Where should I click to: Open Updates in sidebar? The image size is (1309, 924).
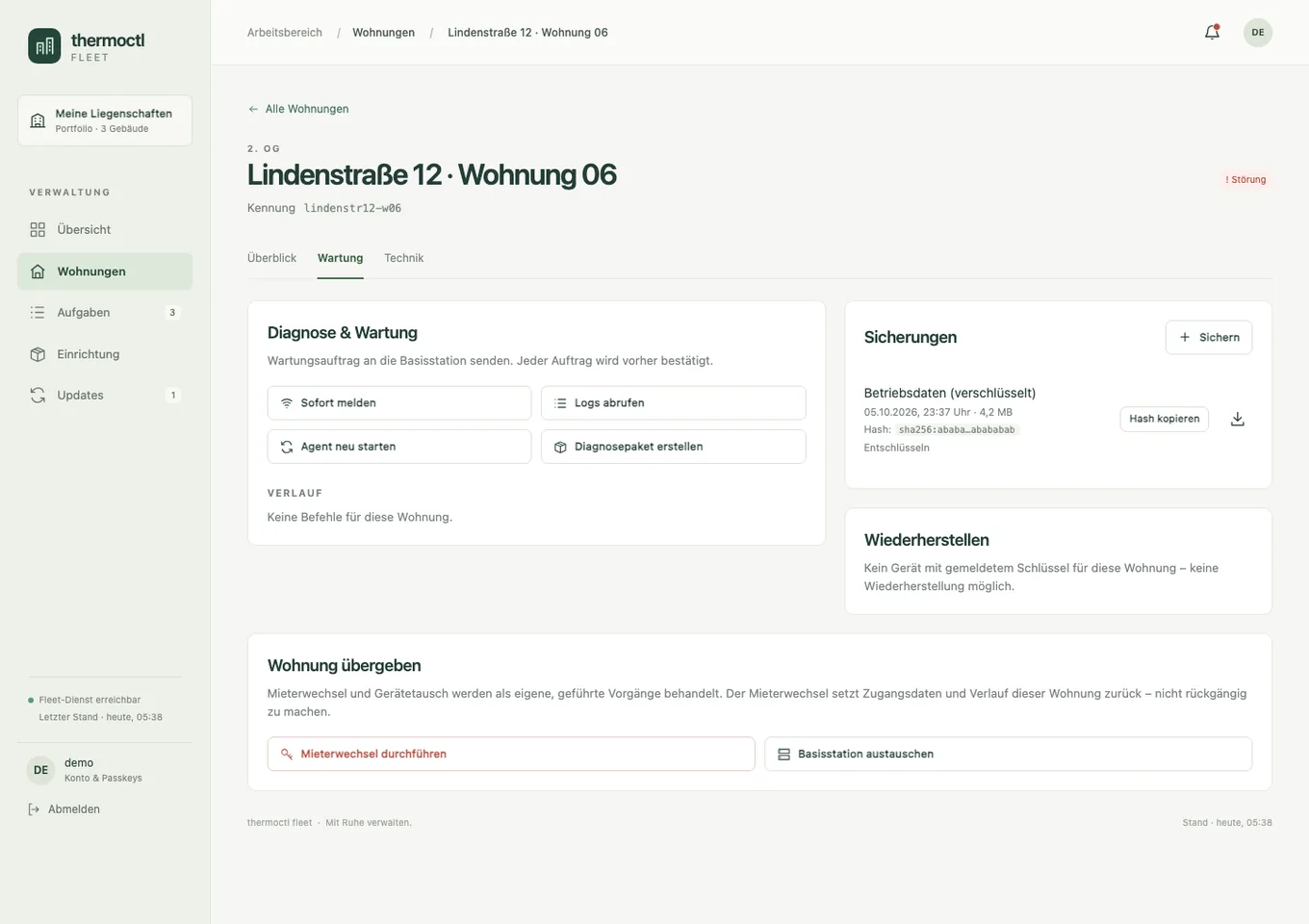pyautogui.click(x=105, y=396)
